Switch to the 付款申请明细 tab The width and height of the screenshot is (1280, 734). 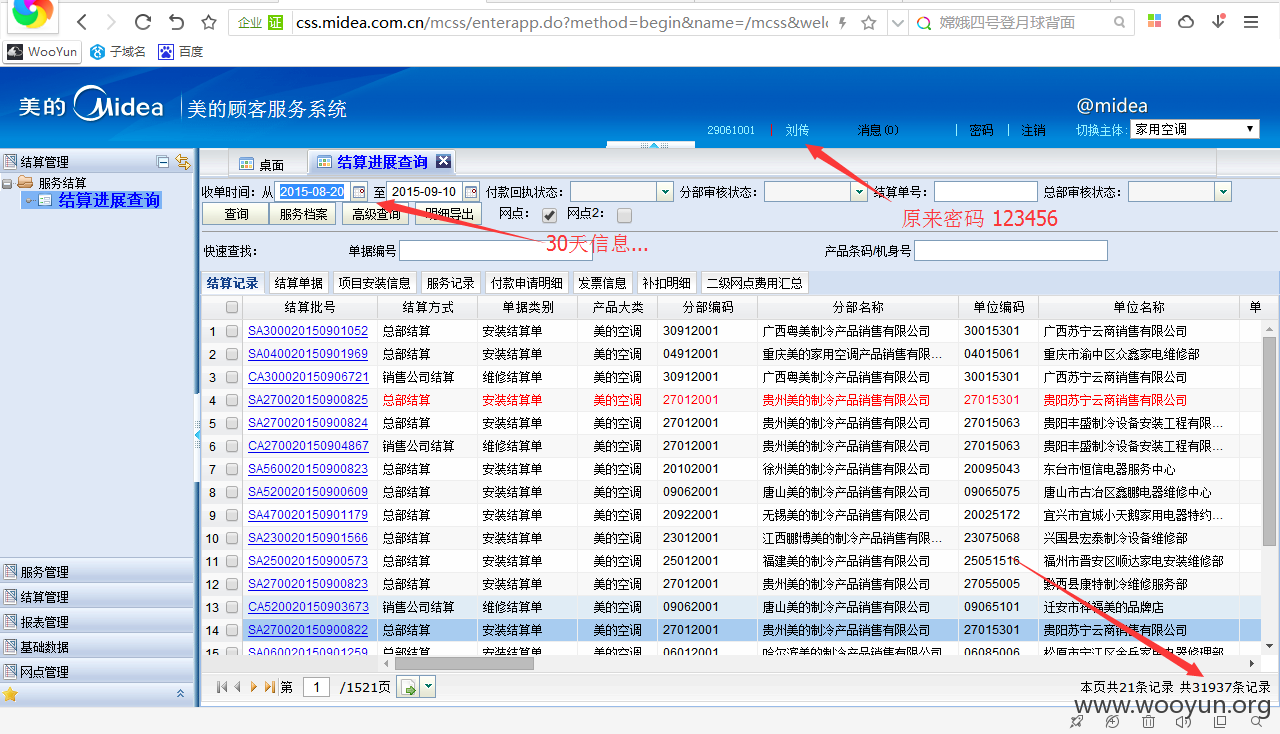tap(527, 283)
